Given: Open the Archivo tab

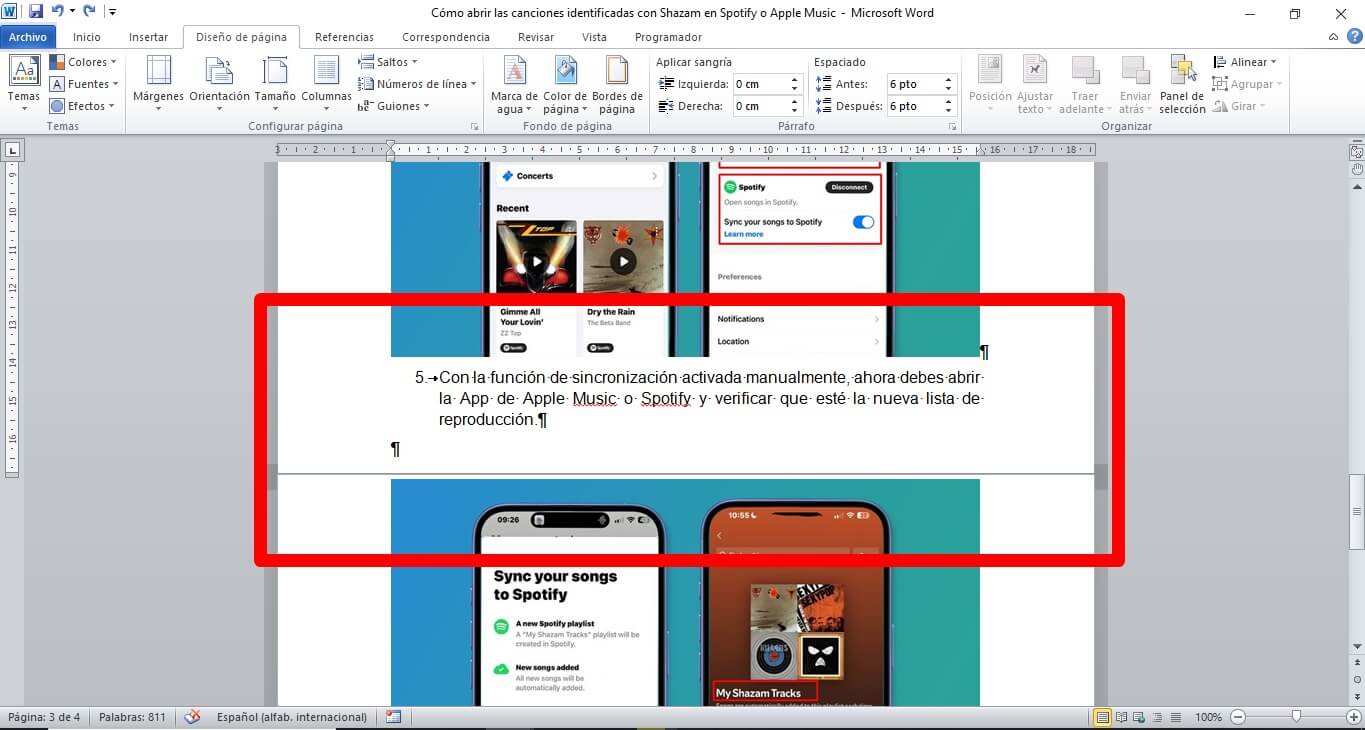Looking at the screenshot, I should [x=28, y=37].
